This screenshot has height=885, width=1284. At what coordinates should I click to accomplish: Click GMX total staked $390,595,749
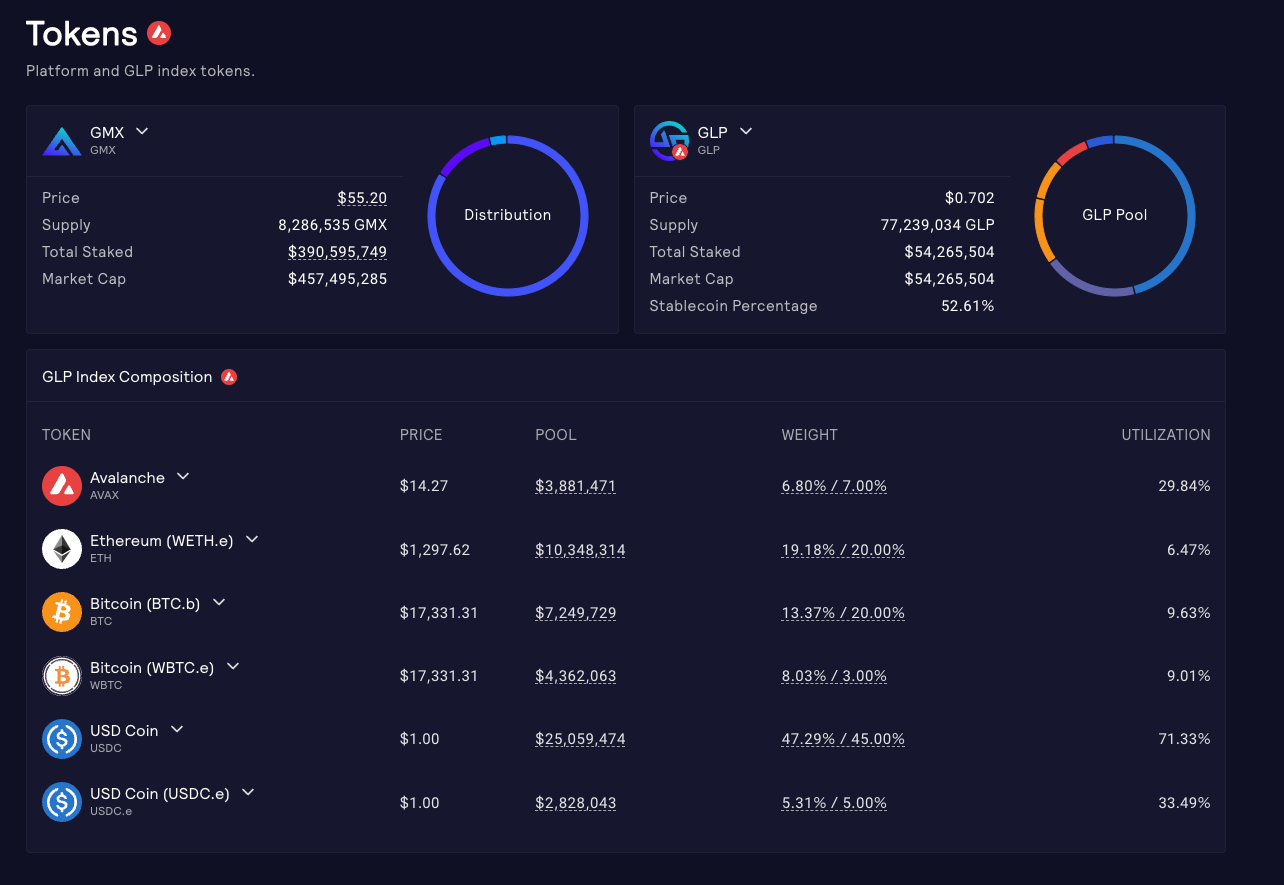(338, 252)
